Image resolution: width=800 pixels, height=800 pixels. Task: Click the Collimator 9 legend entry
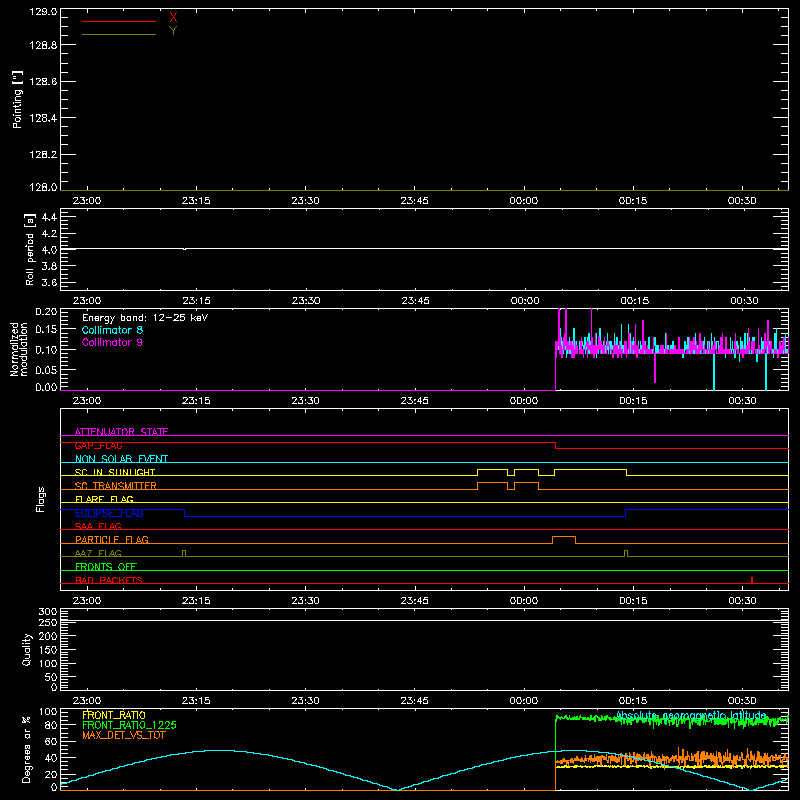pyautogui.click(x=112, y=342)
